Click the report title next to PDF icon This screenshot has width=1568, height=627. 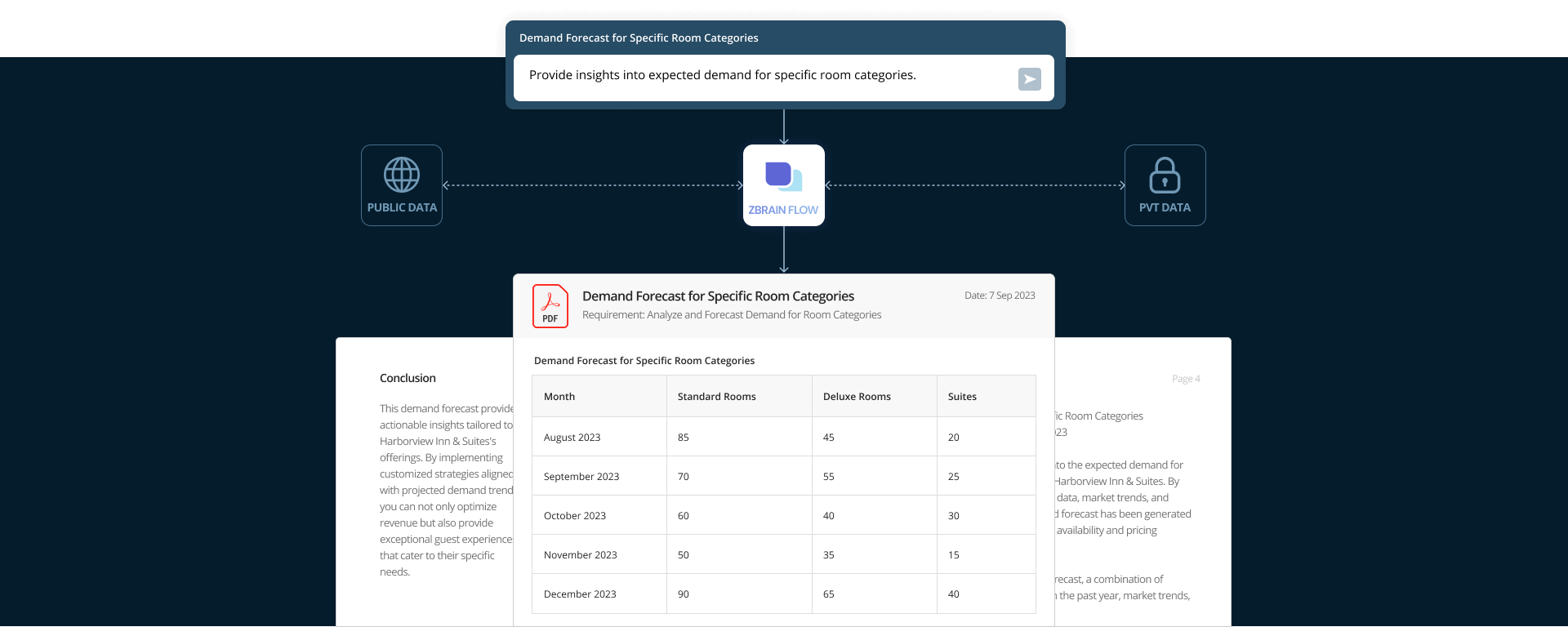718,296
